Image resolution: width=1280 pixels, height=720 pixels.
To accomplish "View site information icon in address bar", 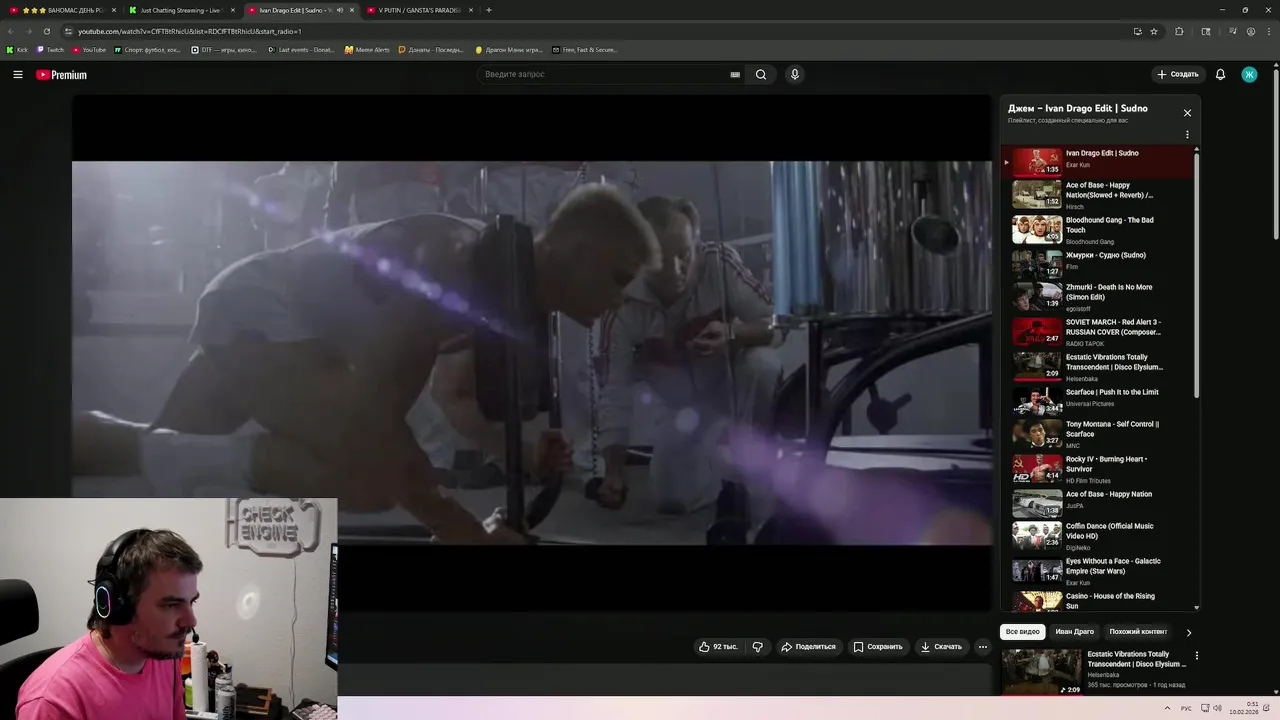I will click(x=68, y=31).
